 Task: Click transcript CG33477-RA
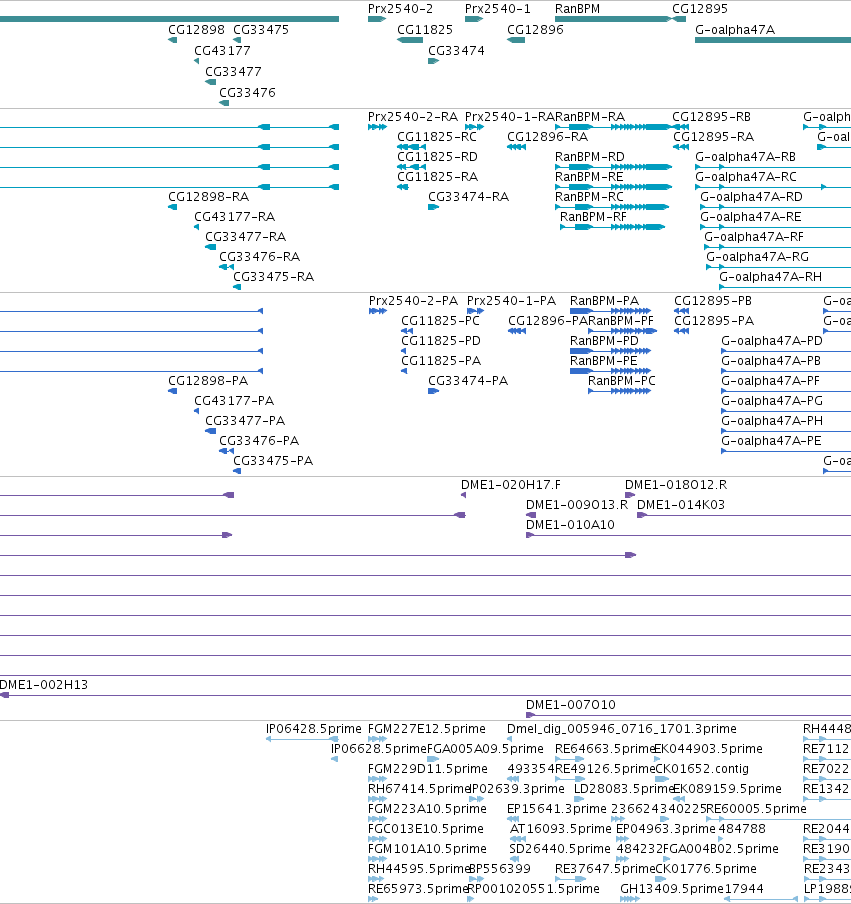(245, 237)
